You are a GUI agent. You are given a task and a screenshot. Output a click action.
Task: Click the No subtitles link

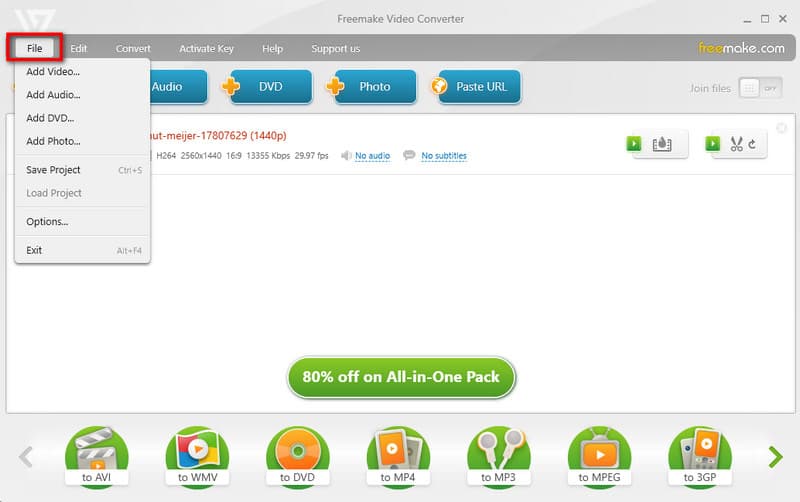click(x=444, y=156)
